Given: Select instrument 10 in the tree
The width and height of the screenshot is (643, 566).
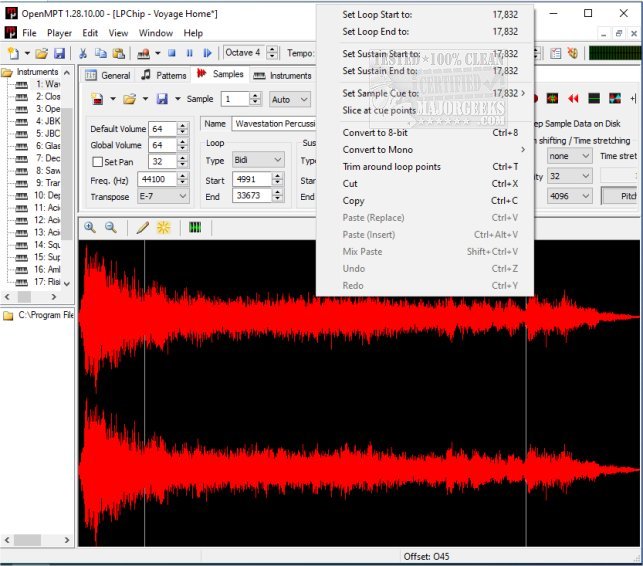Looking at the screenshot, I should point(46,196).
